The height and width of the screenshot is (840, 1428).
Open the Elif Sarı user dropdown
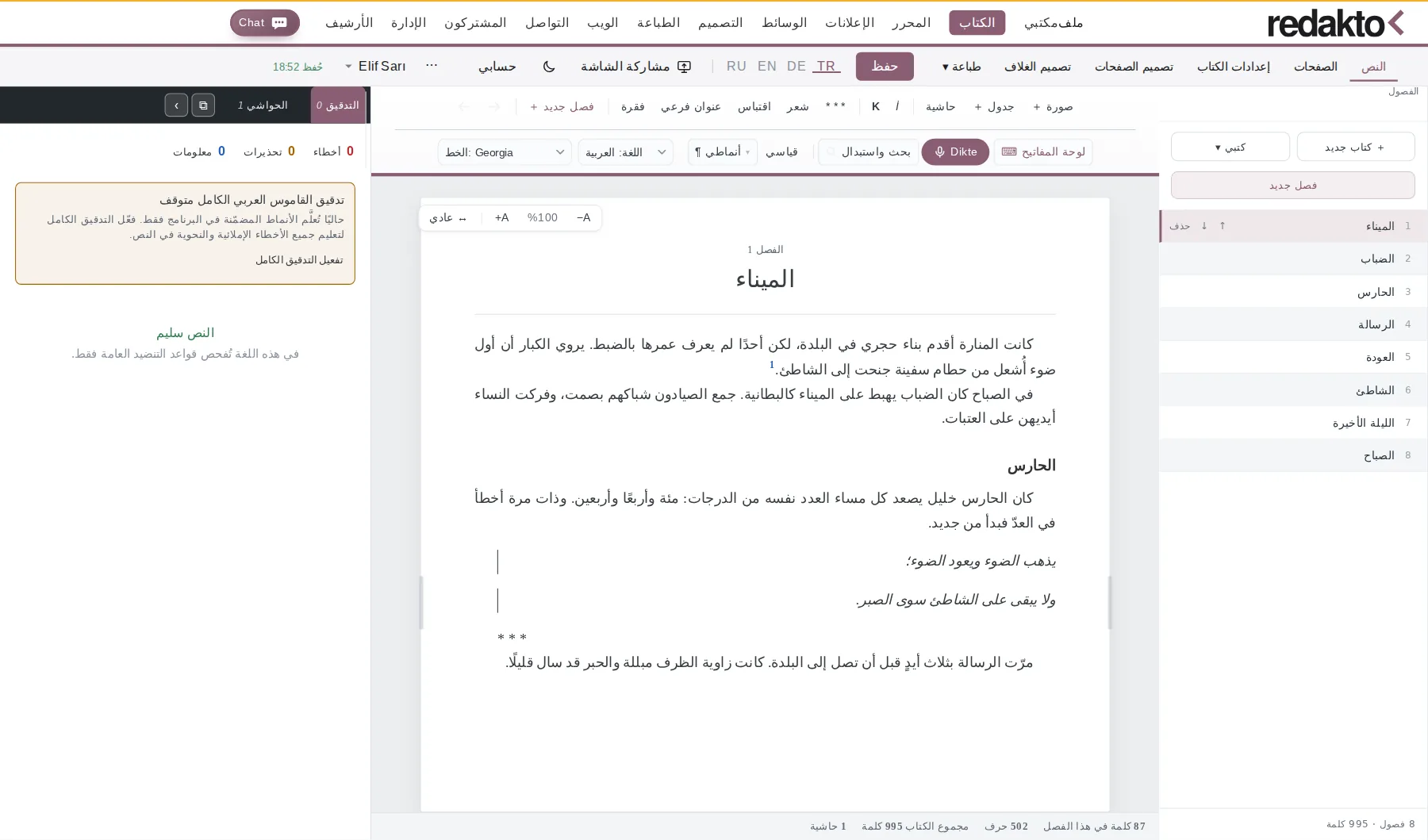[375, 67]
